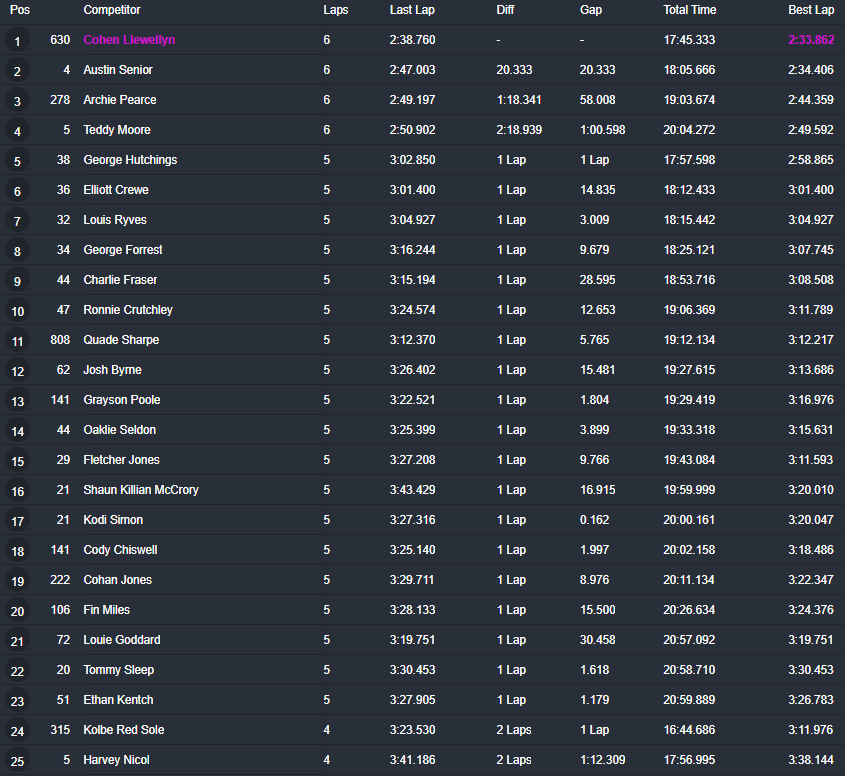Click the position 16 circle badge

(x=17, y=491)
